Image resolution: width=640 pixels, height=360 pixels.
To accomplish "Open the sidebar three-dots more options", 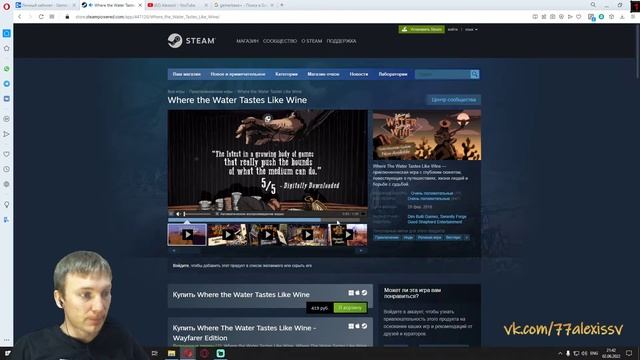I will point(7,340).
